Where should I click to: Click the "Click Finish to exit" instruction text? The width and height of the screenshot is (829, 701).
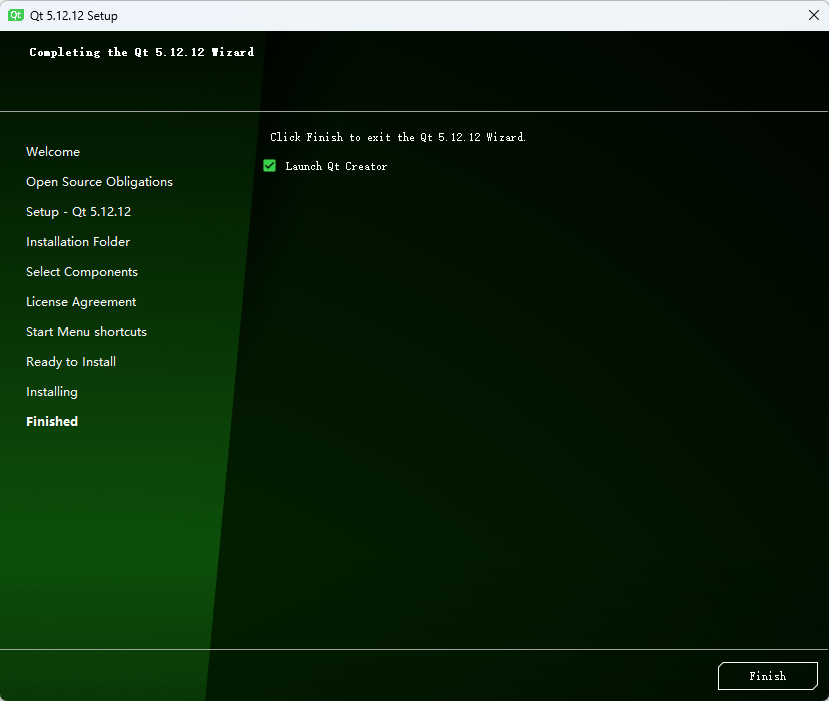(398, 137)
